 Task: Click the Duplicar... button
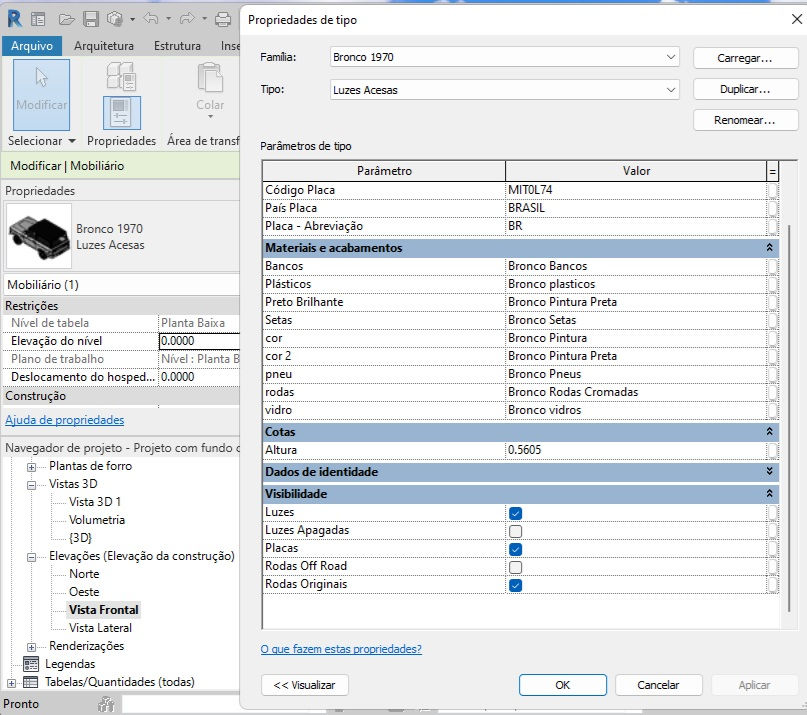coord(745,89)
